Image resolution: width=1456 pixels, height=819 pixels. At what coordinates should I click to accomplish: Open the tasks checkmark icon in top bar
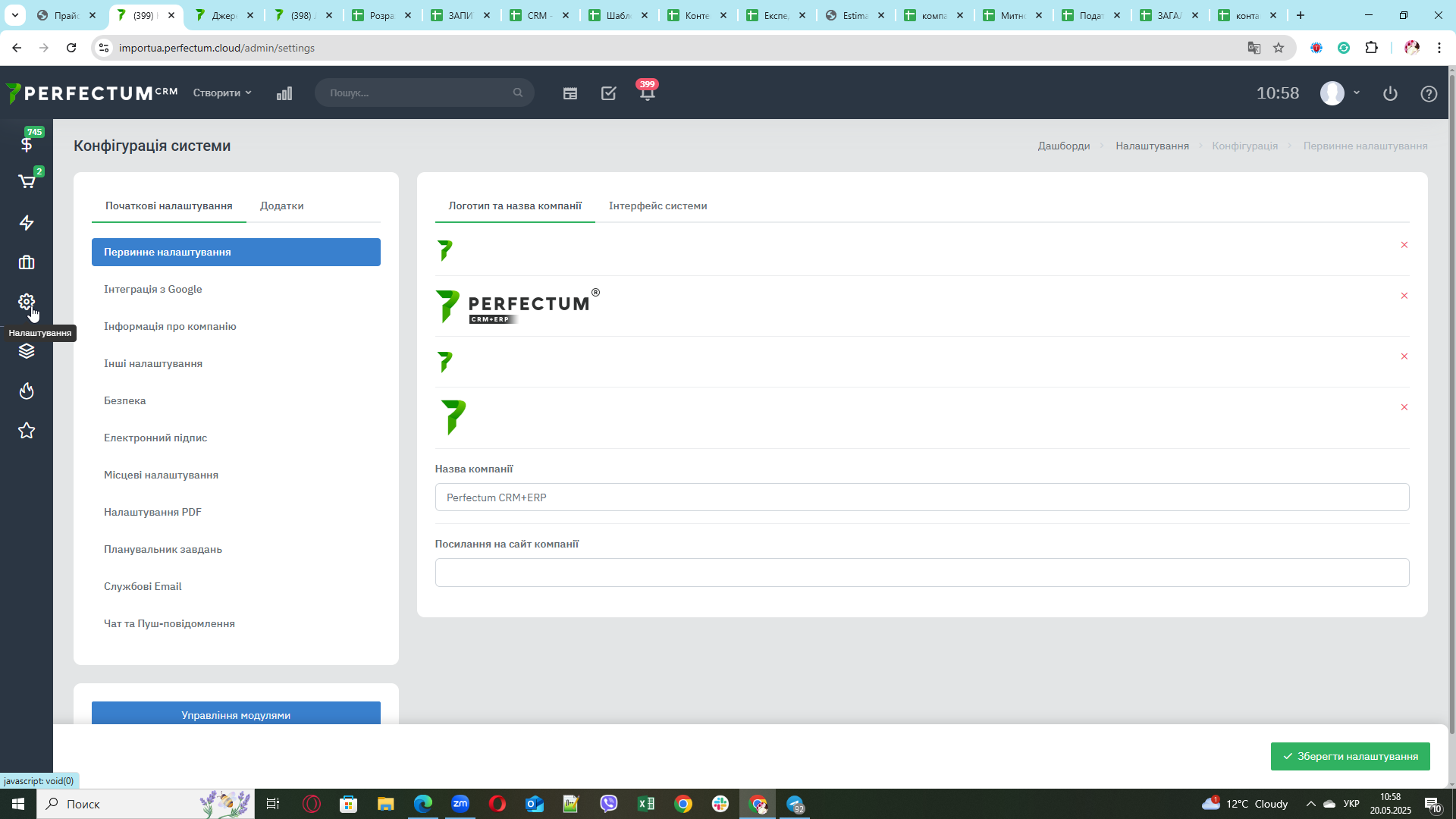click(x=609, y=93)
